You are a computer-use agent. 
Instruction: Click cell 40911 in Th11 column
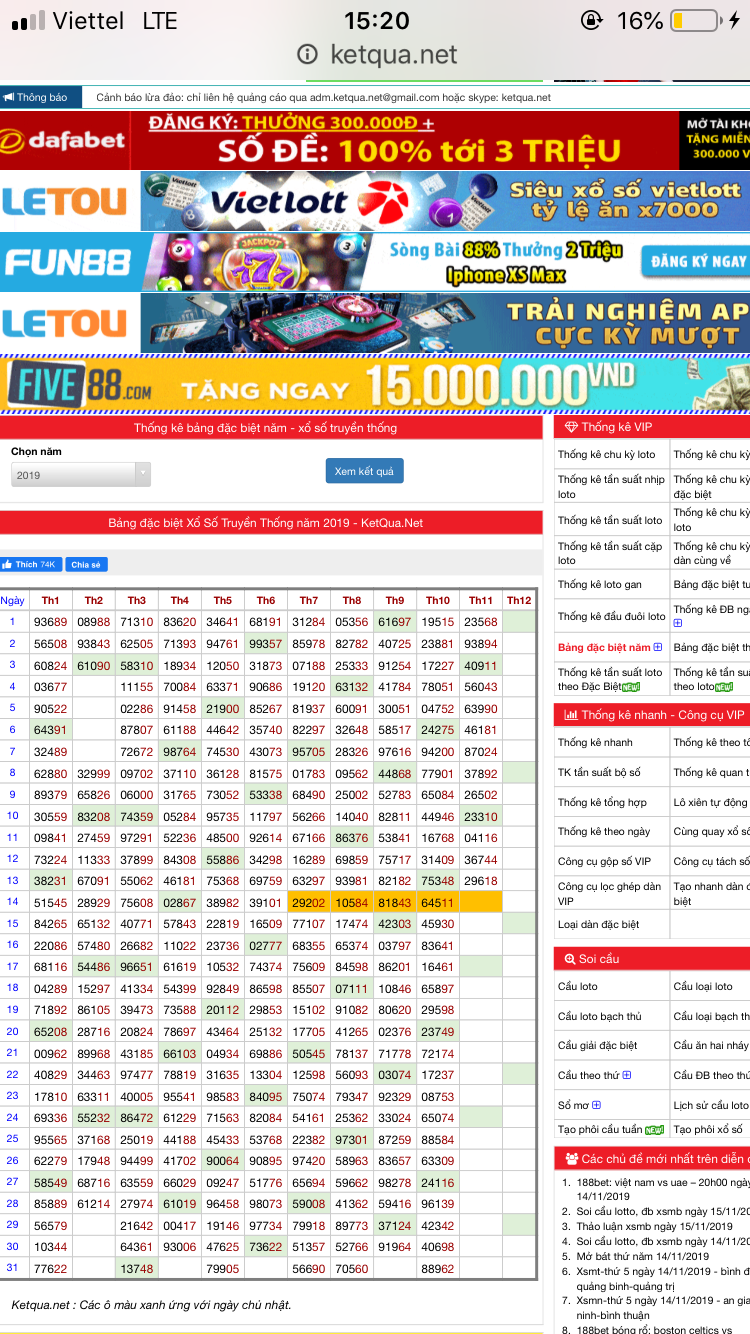pos(480,665)
